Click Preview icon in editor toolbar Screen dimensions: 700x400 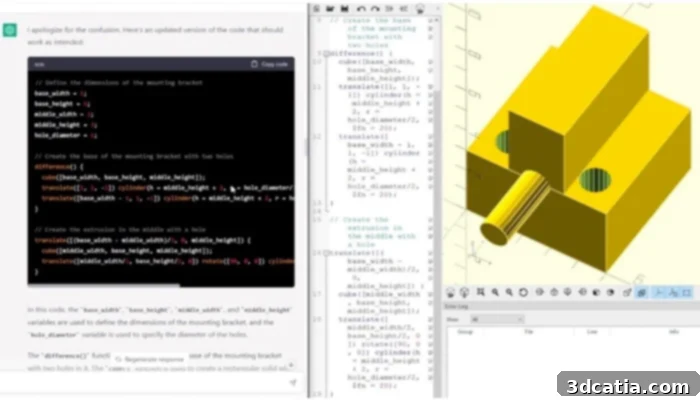click(420, 8)
